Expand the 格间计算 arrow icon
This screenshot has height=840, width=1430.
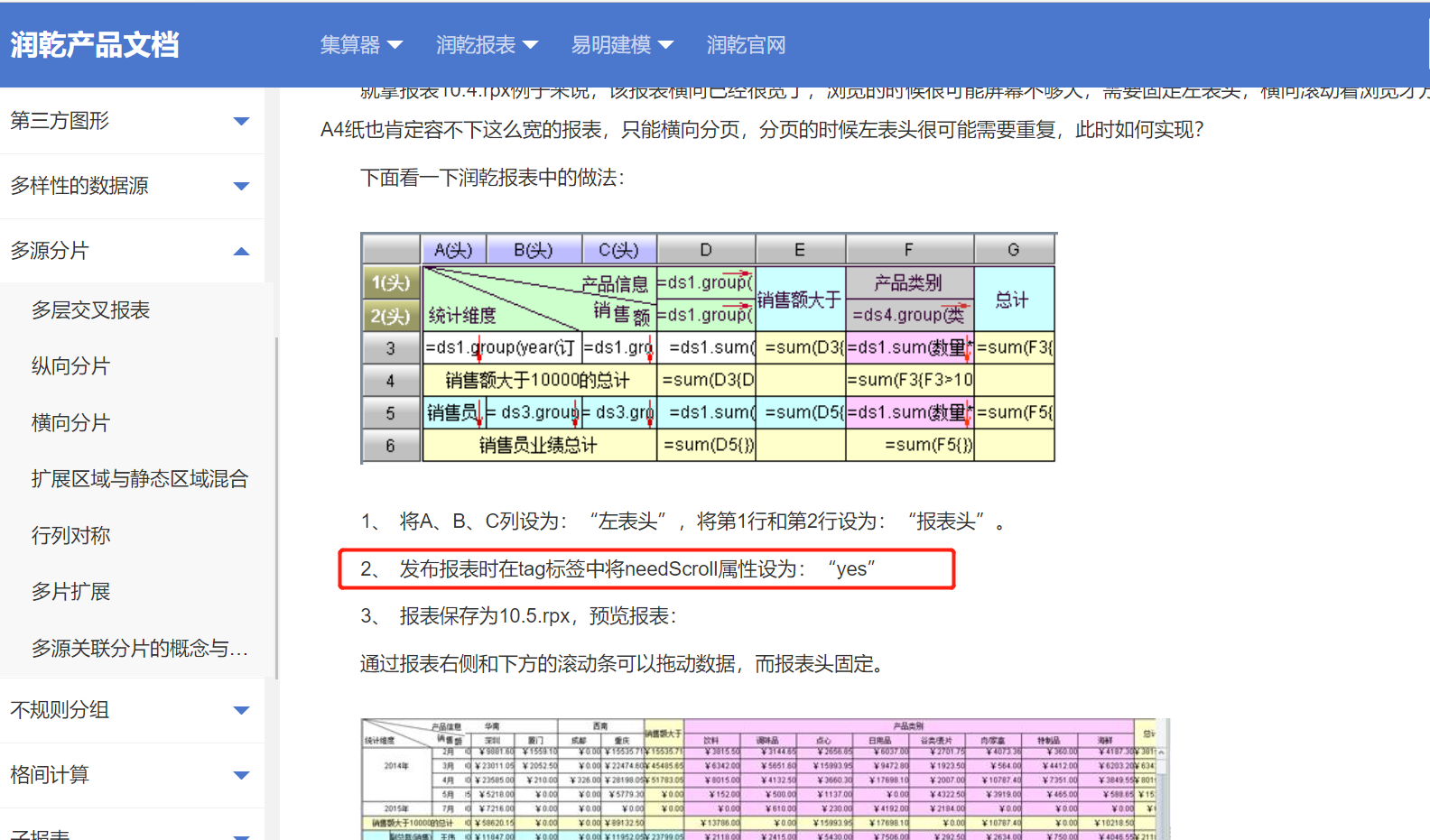241,775
